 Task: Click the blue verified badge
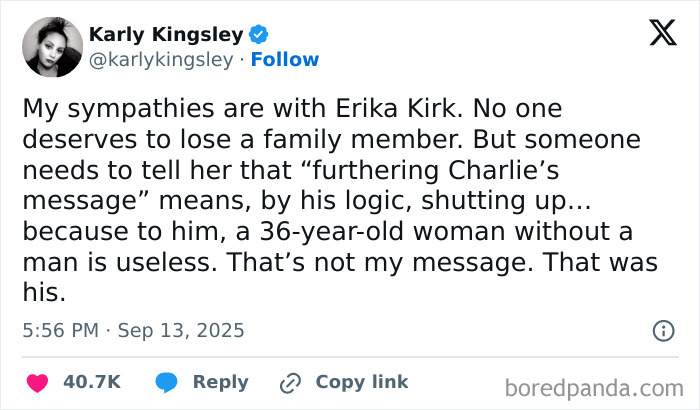tap(257, 36)
